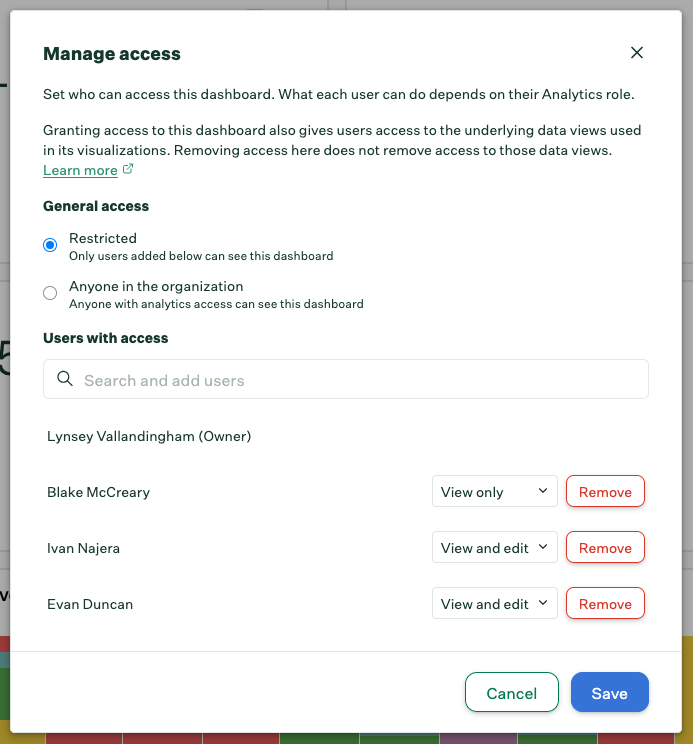Focus the Search and add users field
Image resolution: width=693 pixels, height=744 pixels.
tap(346, 379)
